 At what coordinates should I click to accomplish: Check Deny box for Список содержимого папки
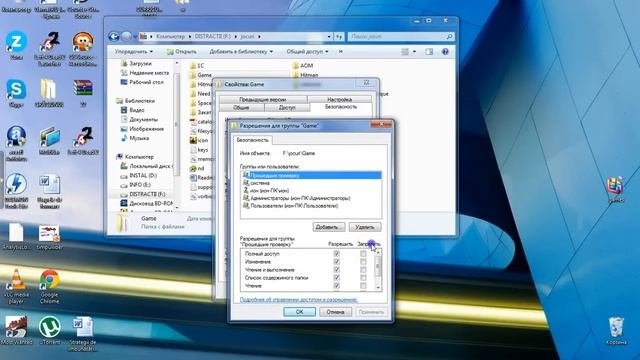coord(363,278)
